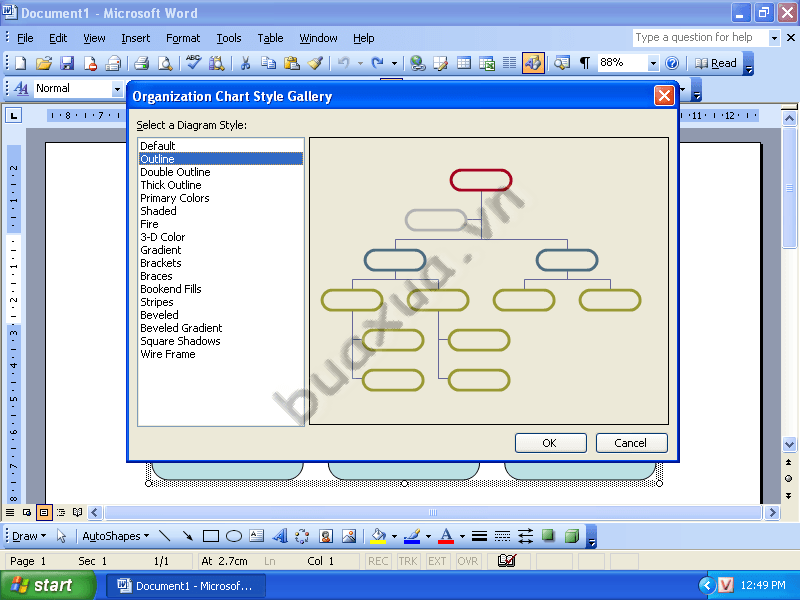Click the Cut scissors icon
Viewport: 800px width, 600px height.
point(245,63)
